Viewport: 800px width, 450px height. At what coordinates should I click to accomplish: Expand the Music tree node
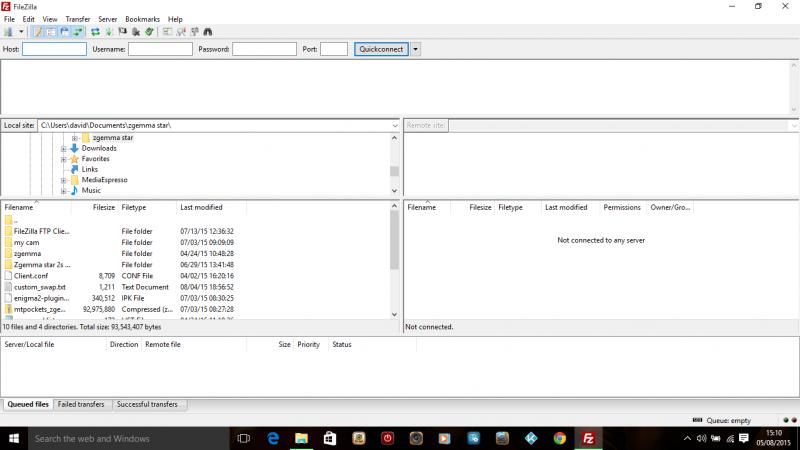click(64, 191)
